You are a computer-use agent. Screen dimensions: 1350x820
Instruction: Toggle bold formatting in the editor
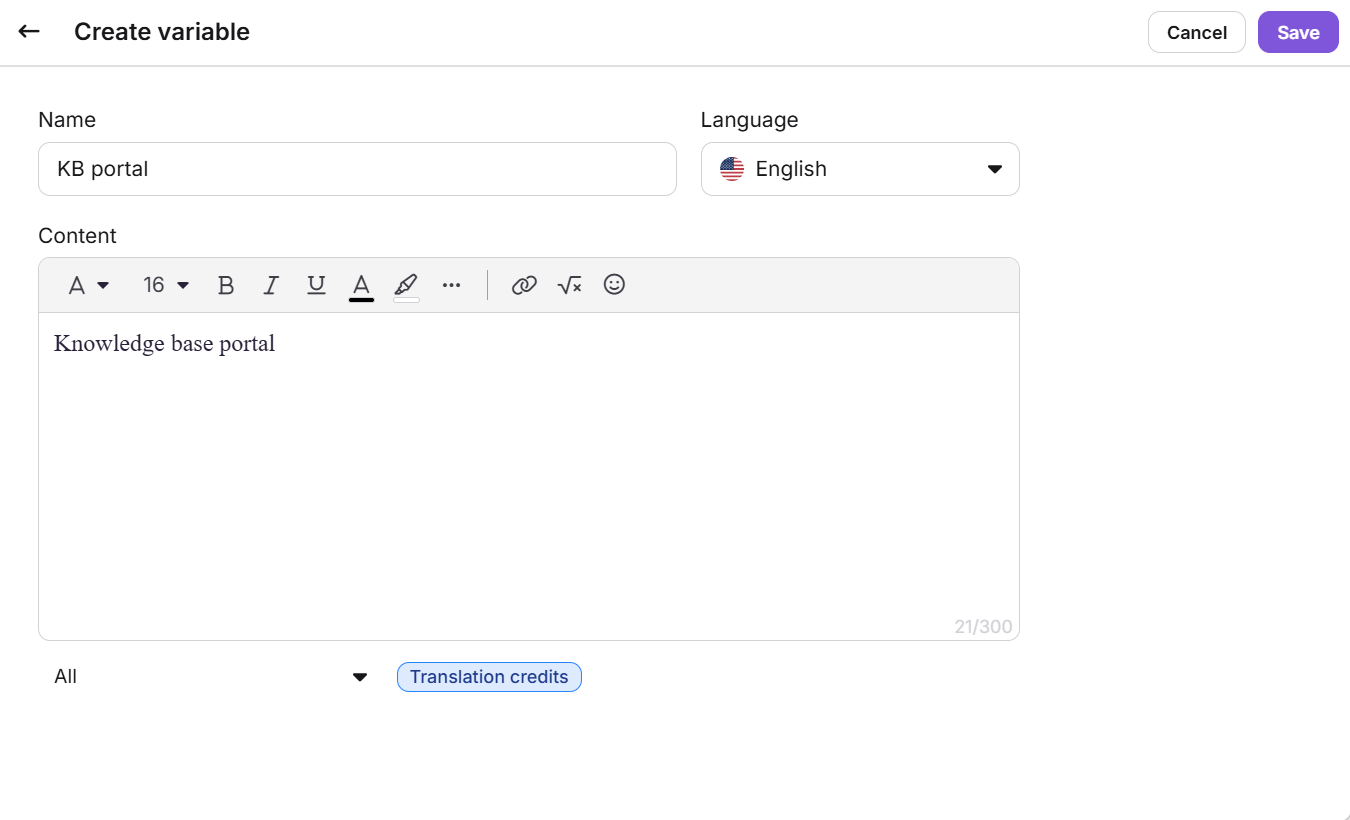pyautogui.click(x=226, y=285)
